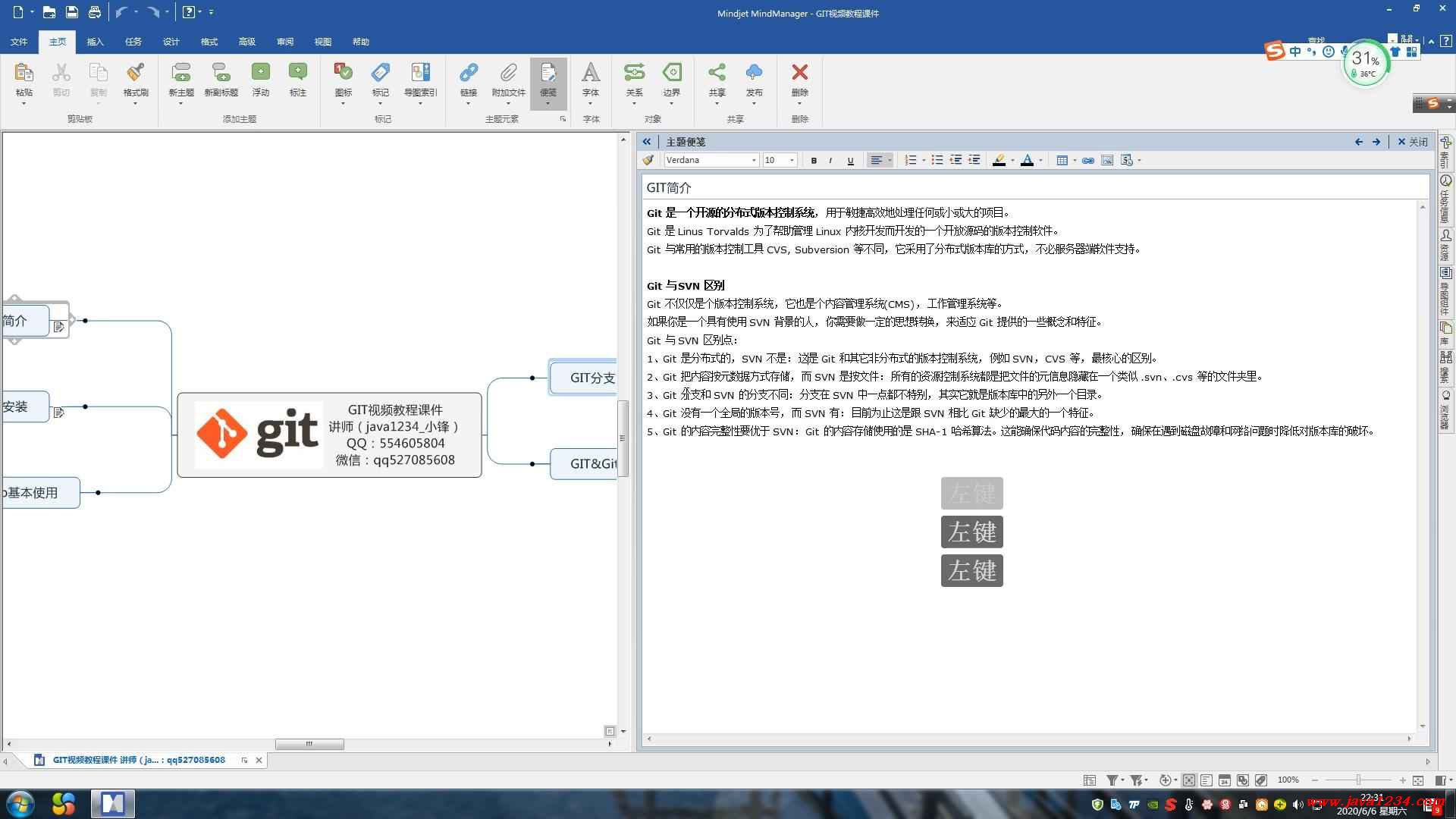Expand date/time insert dropdown arrow

coord(1139,160)
